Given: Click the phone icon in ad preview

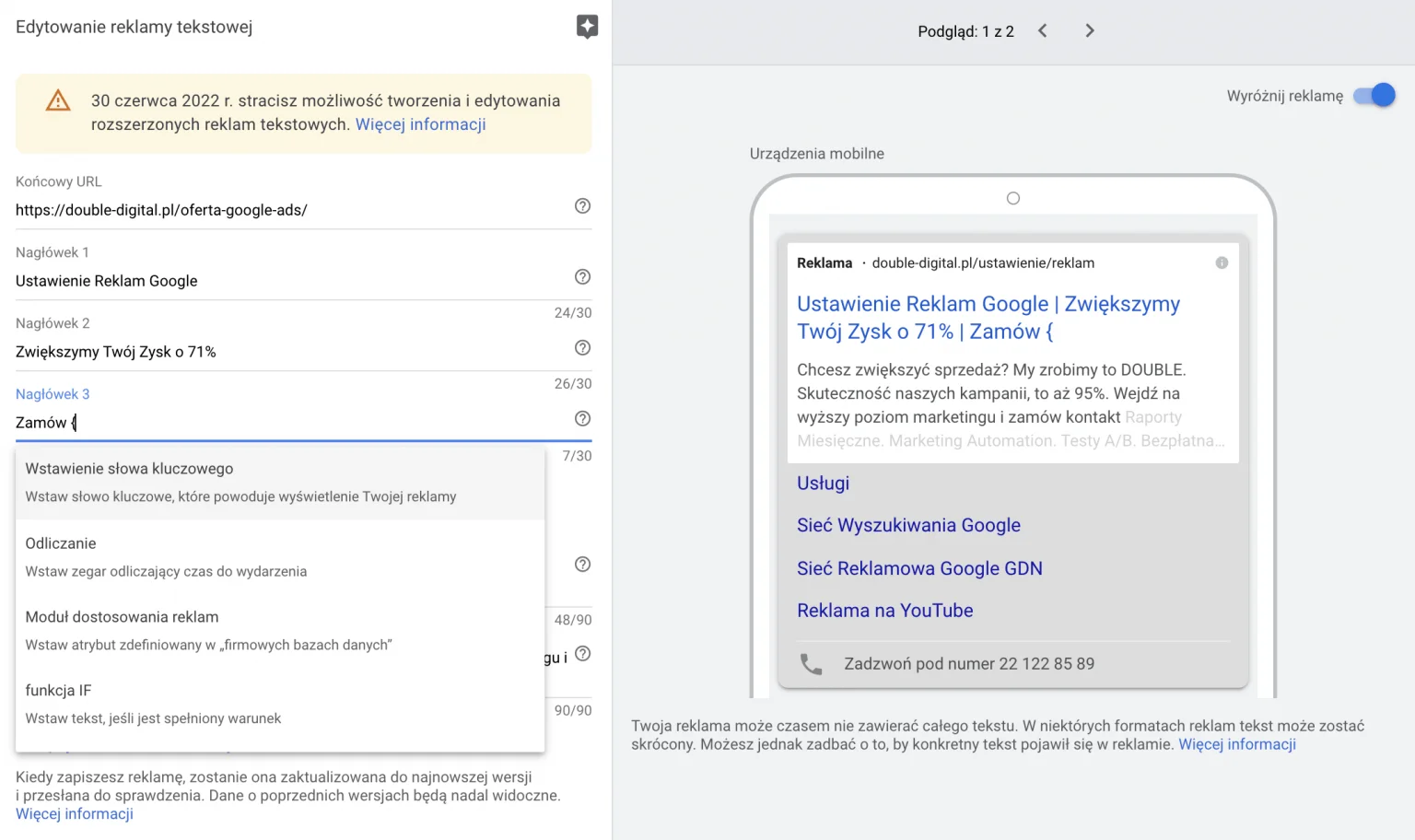Looking at the screenshot, I should (811, 664).
